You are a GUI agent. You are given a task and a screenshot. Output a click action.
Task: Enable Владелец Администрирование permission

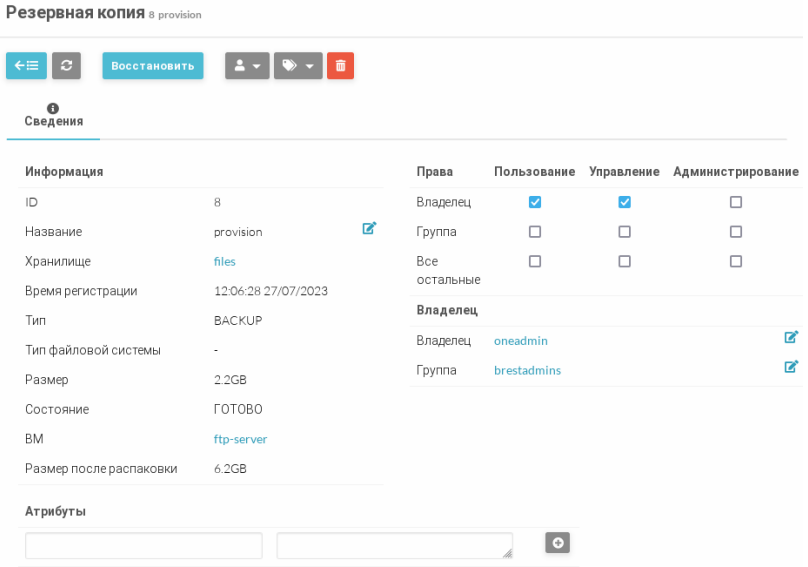pos(736,202)
